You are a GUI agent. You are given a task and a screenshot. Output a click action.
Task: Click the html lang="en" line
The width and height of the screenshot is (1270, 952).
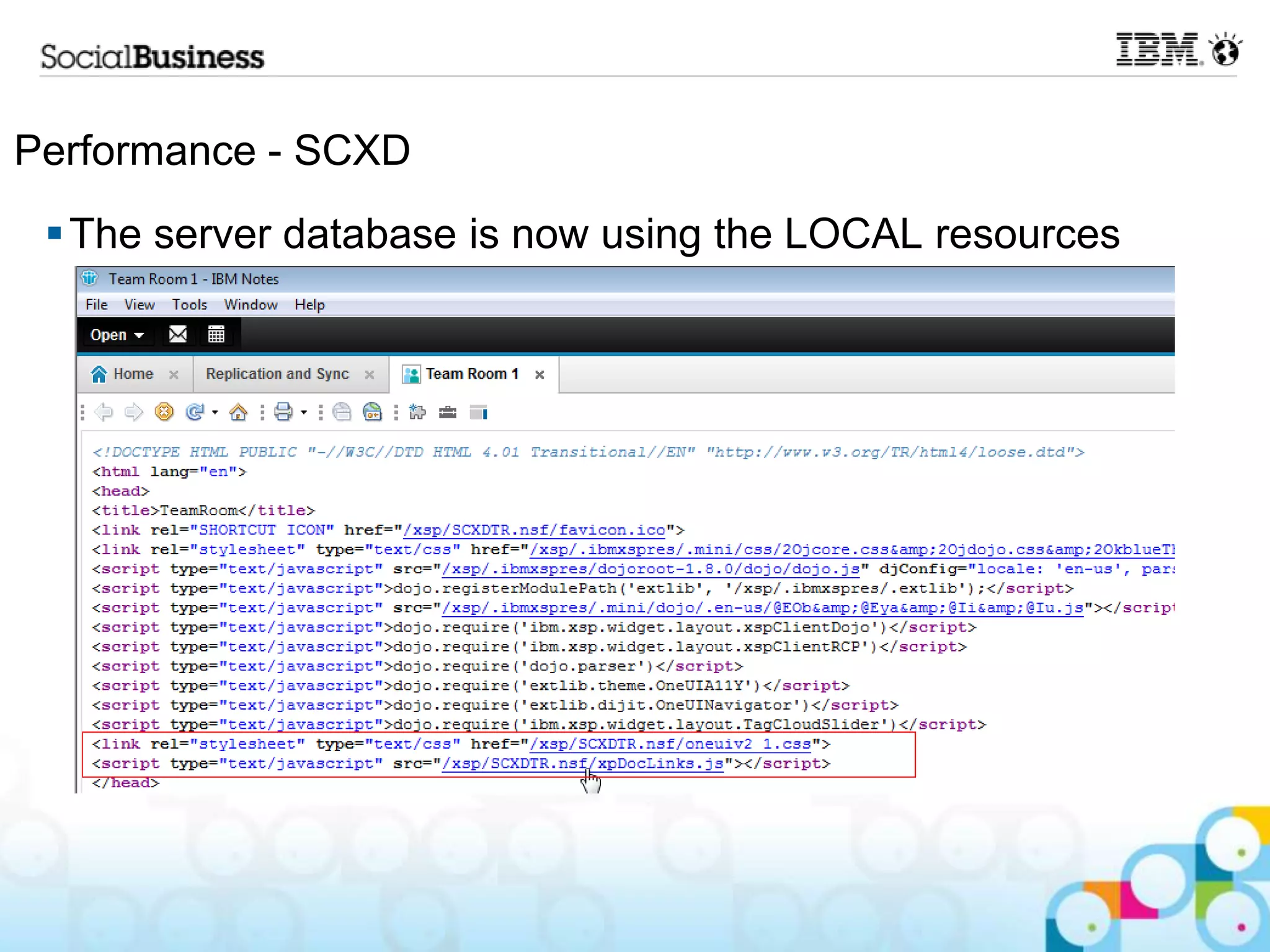pos(169,472)
